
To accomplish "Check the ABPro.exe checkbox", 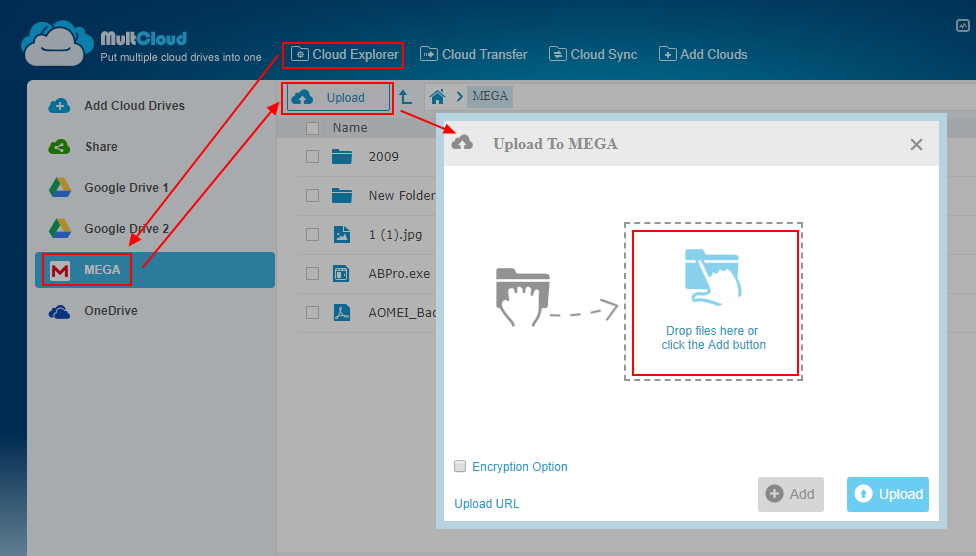I will pos(312,273).
